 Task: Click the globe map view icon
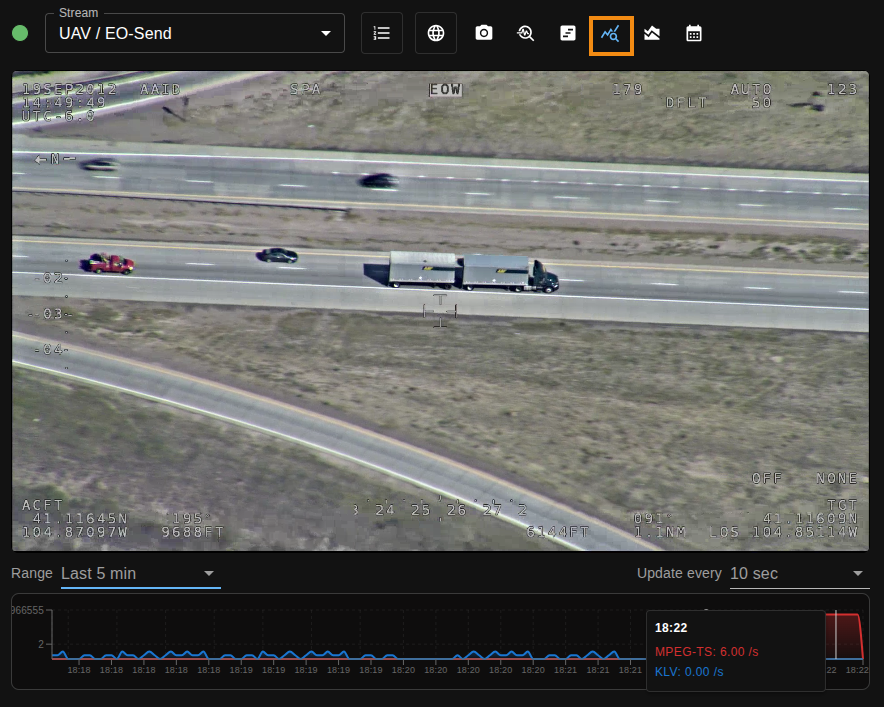pyautogui.click(x=436, y=33)
